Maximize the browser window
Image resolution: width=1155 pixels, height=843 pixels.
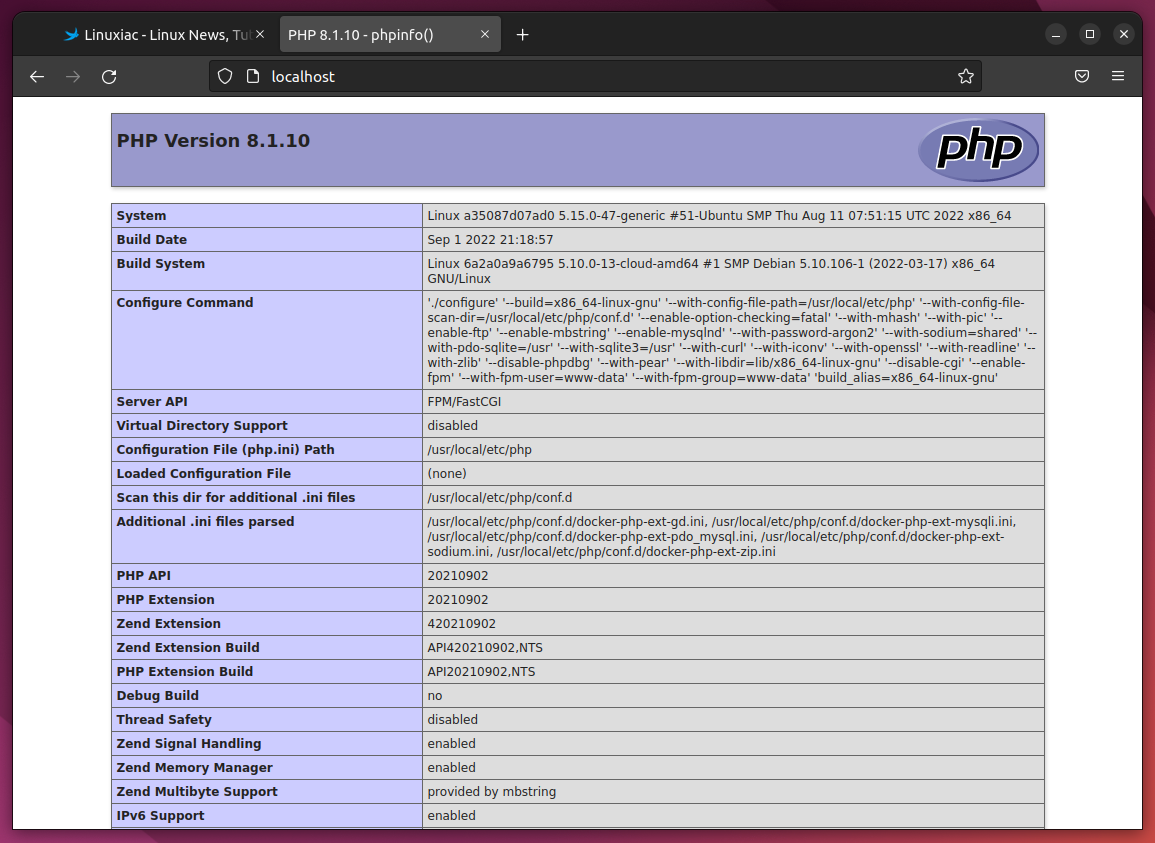(1089, 35)
